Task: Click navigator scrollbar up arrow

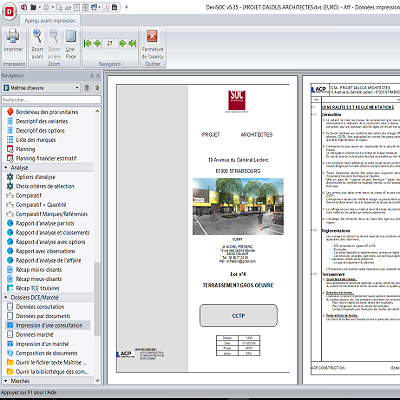Action: (x=97, y=111)
